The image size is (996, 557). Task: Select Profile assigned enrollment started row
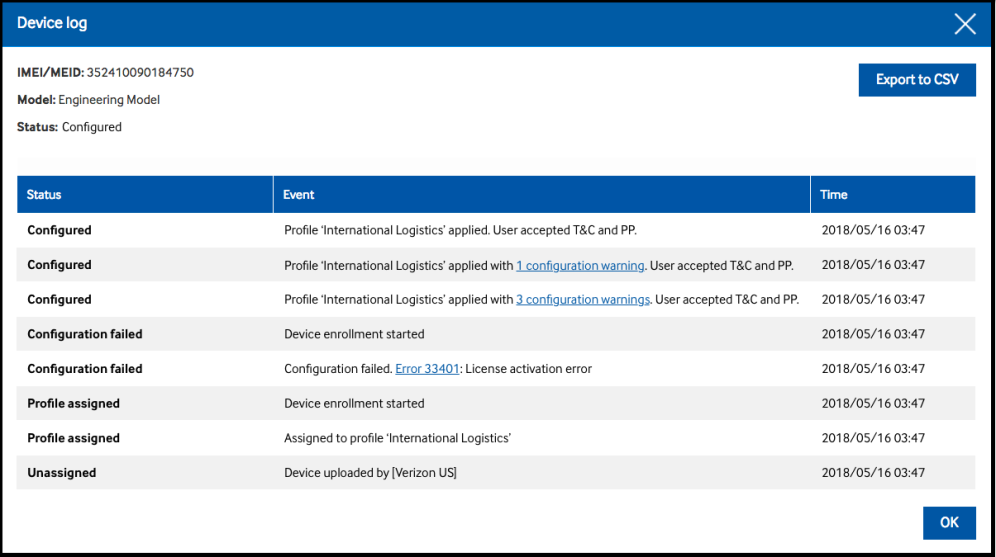coord(496,403)
